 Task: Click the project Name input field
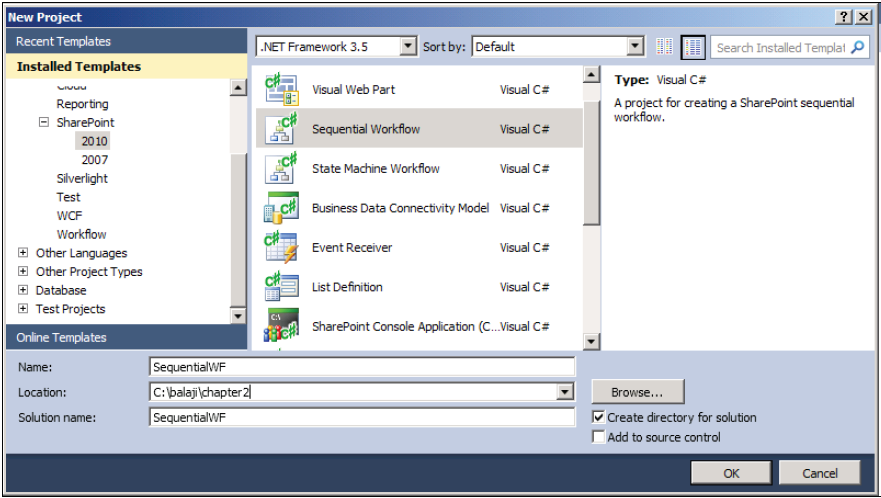[362, 366]
